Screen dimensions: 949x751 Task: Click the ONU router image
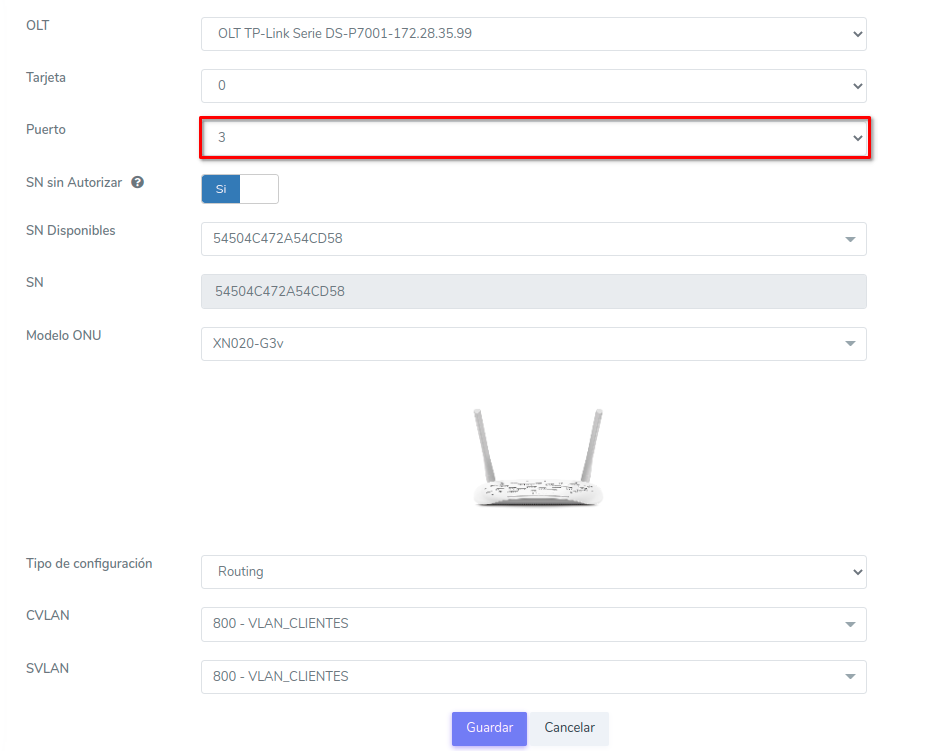pos(538,457)
